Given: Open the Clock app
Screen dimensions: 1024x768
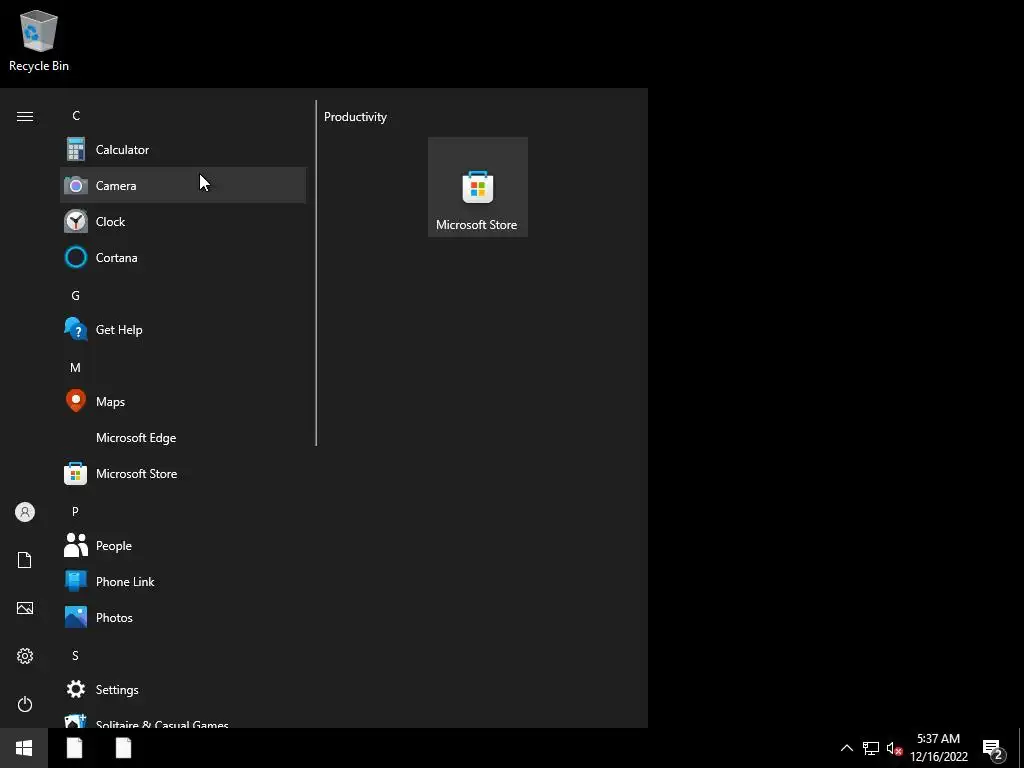Looking at the screenshot, I should 183,221.
